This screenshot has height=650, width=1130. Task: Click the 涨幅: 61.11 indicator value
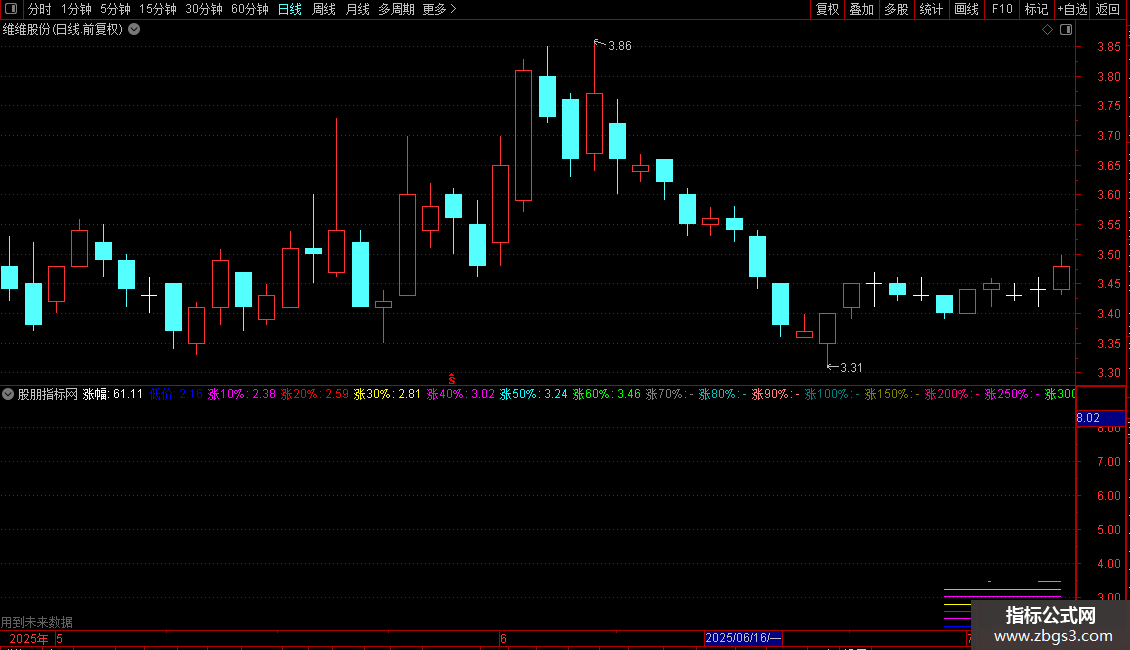pos(112,394)
